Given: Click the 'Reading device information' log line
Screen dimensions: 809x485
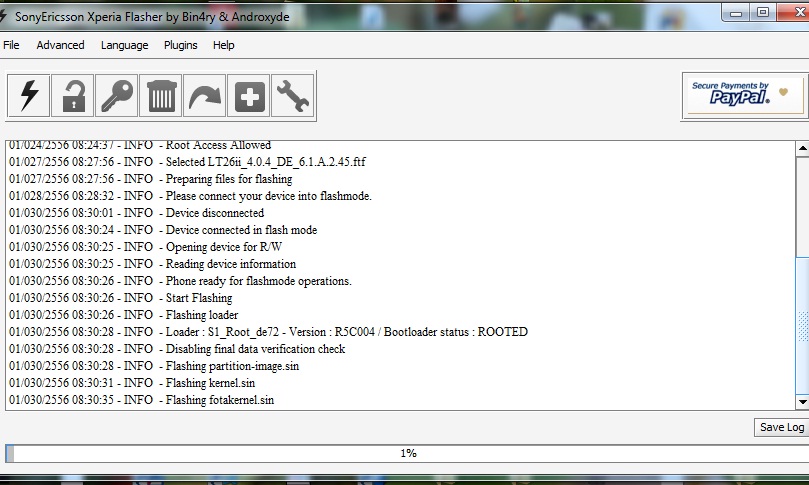Looking at the screenshot, I should 153,264.
